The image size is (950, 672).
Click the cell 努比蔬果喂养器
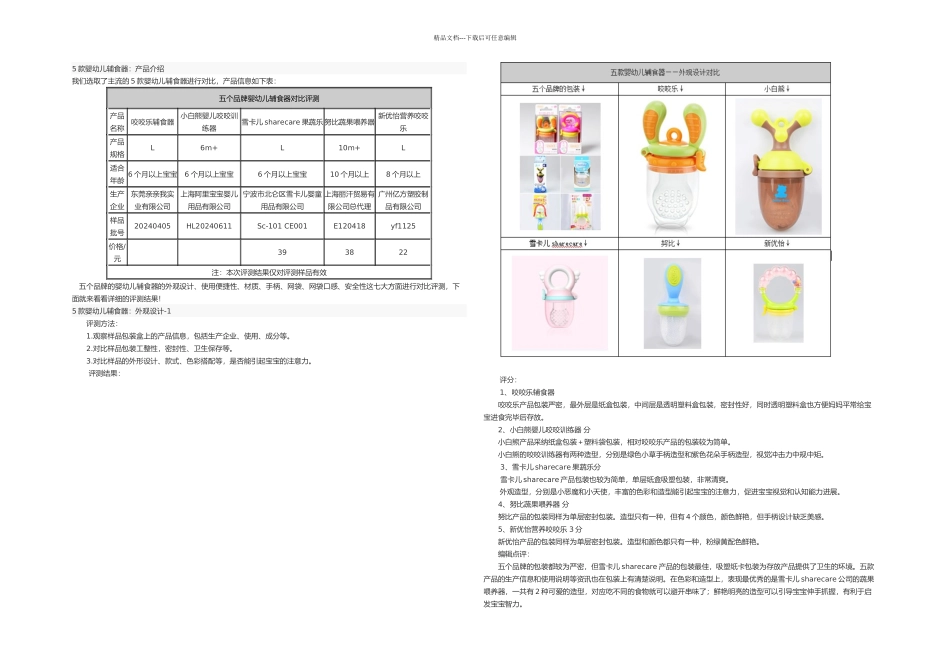click(x=350, y=122)
